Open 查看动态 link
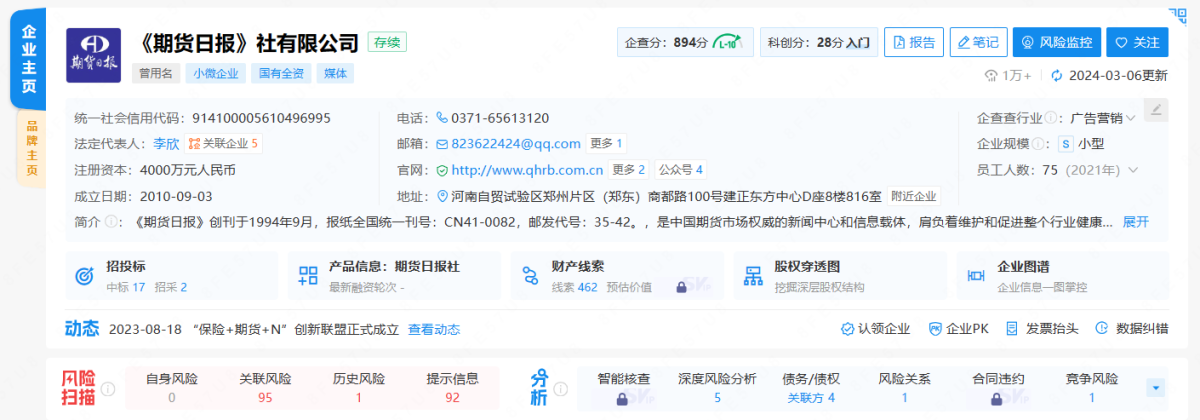1200x420 pixels. coord(434,329)
